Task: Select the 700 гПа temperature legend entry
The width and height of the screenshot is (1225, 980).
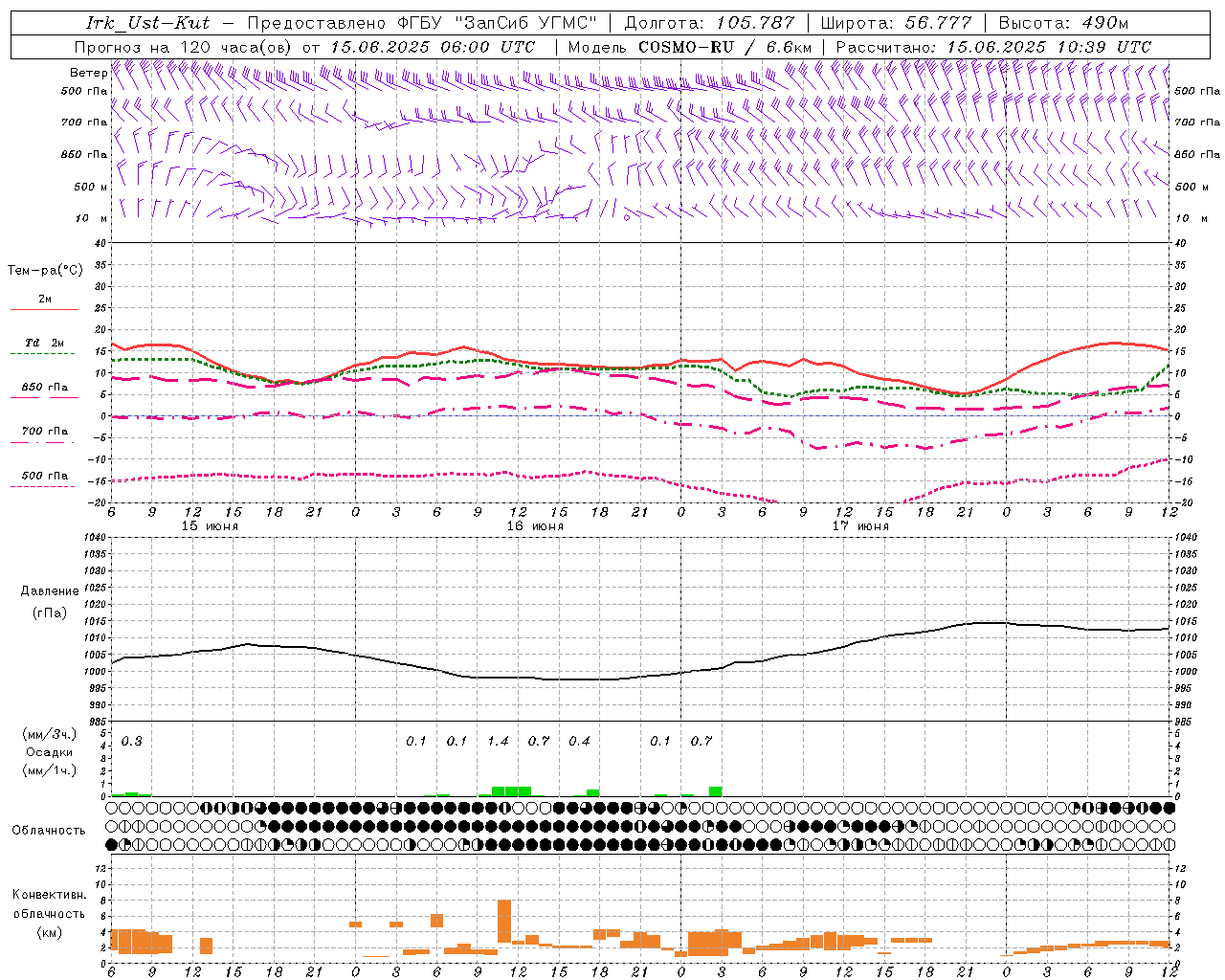Action: [x=45, y=432]
